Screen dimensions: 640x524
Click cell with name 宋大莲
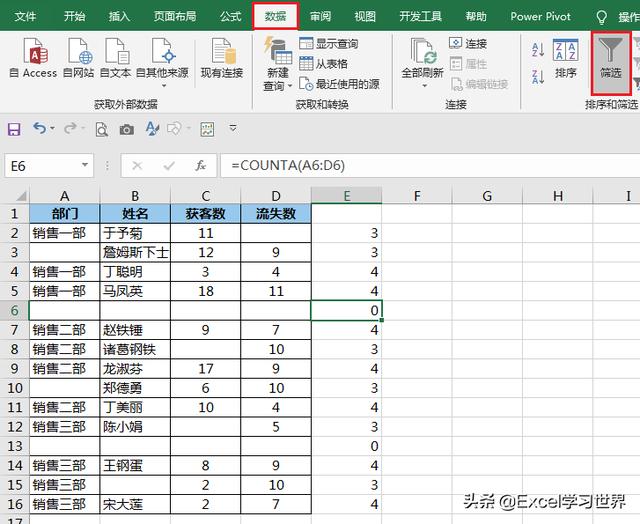[135, 504]
